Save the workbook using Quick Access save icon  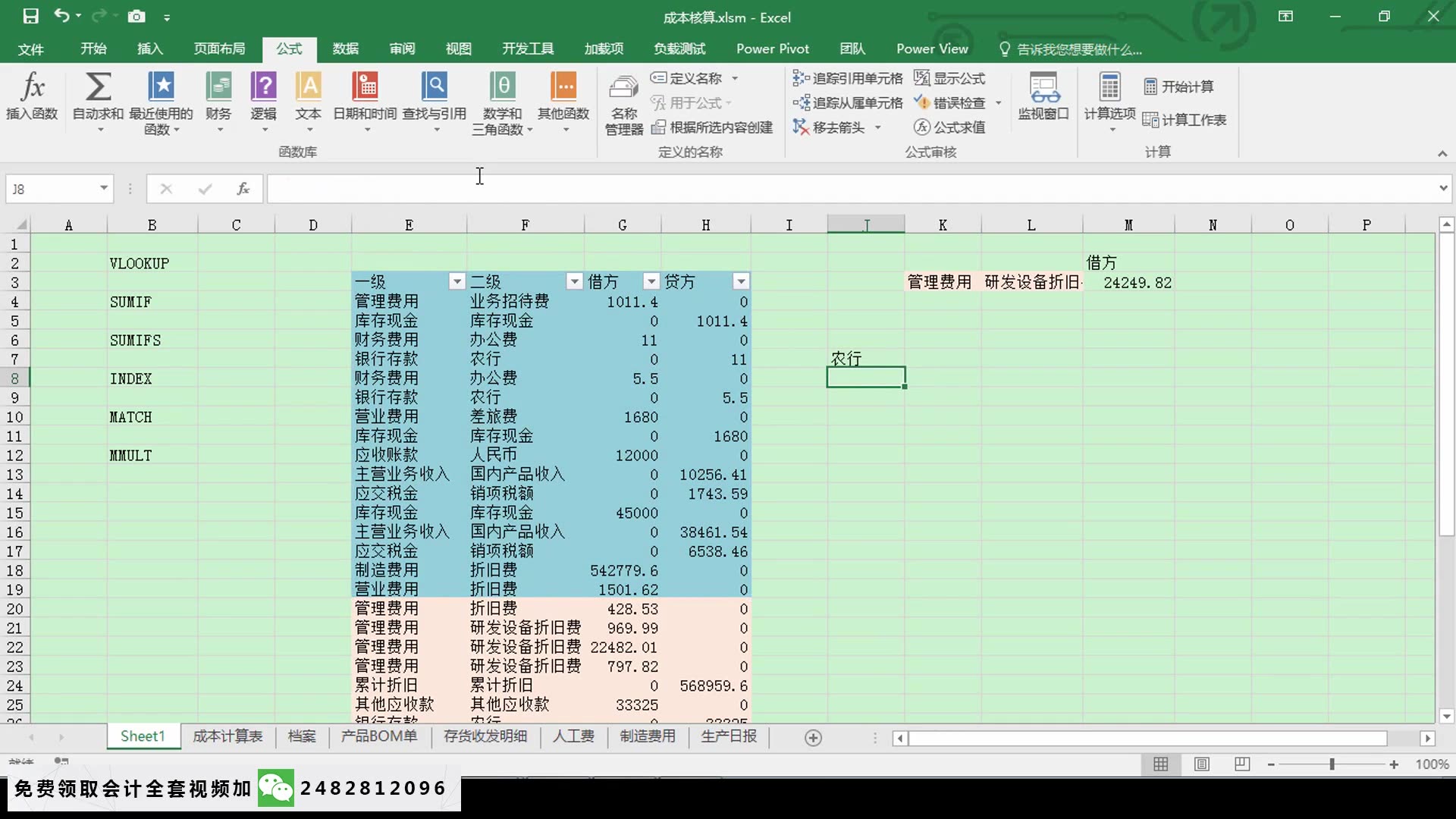pos(30,16)
